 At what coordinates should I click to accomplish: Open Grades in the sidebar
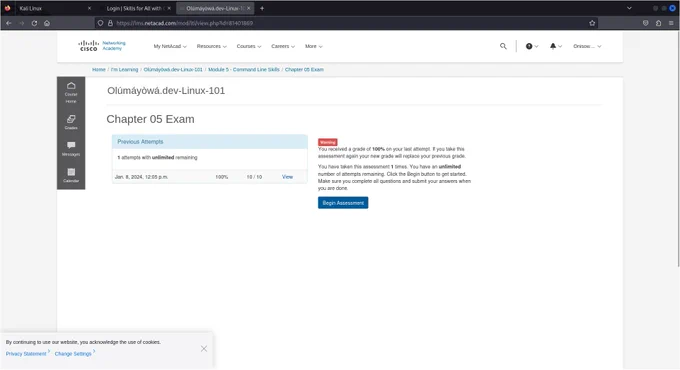pos(71,122)
